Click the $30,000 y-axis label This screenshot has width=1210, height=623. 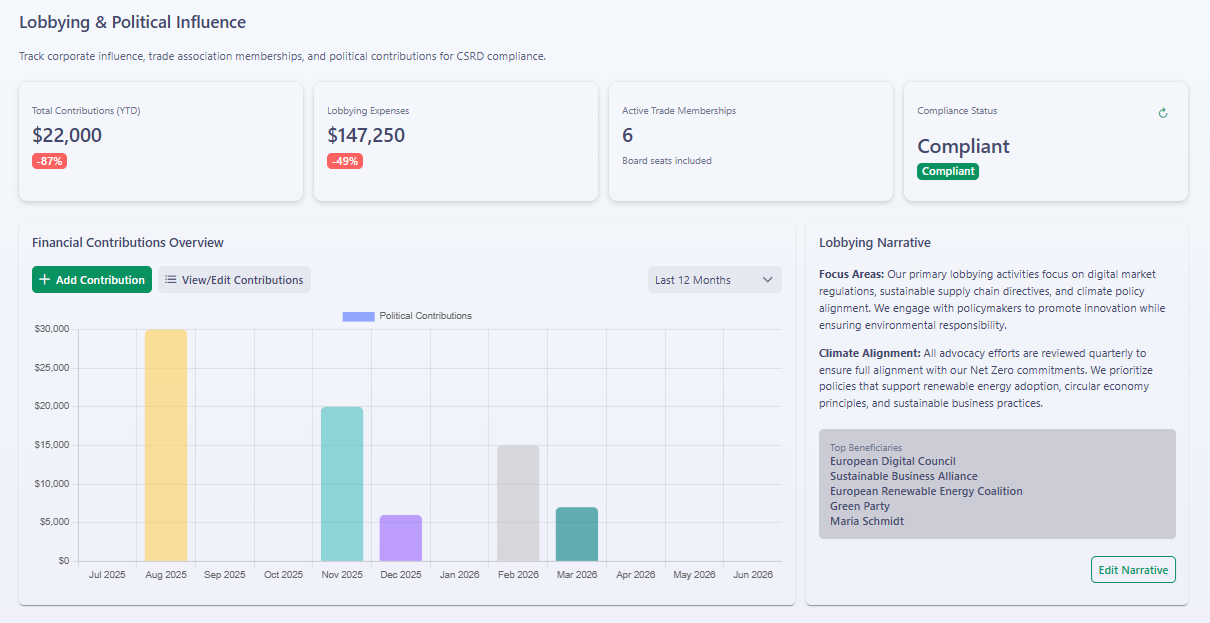coord(51,329)
